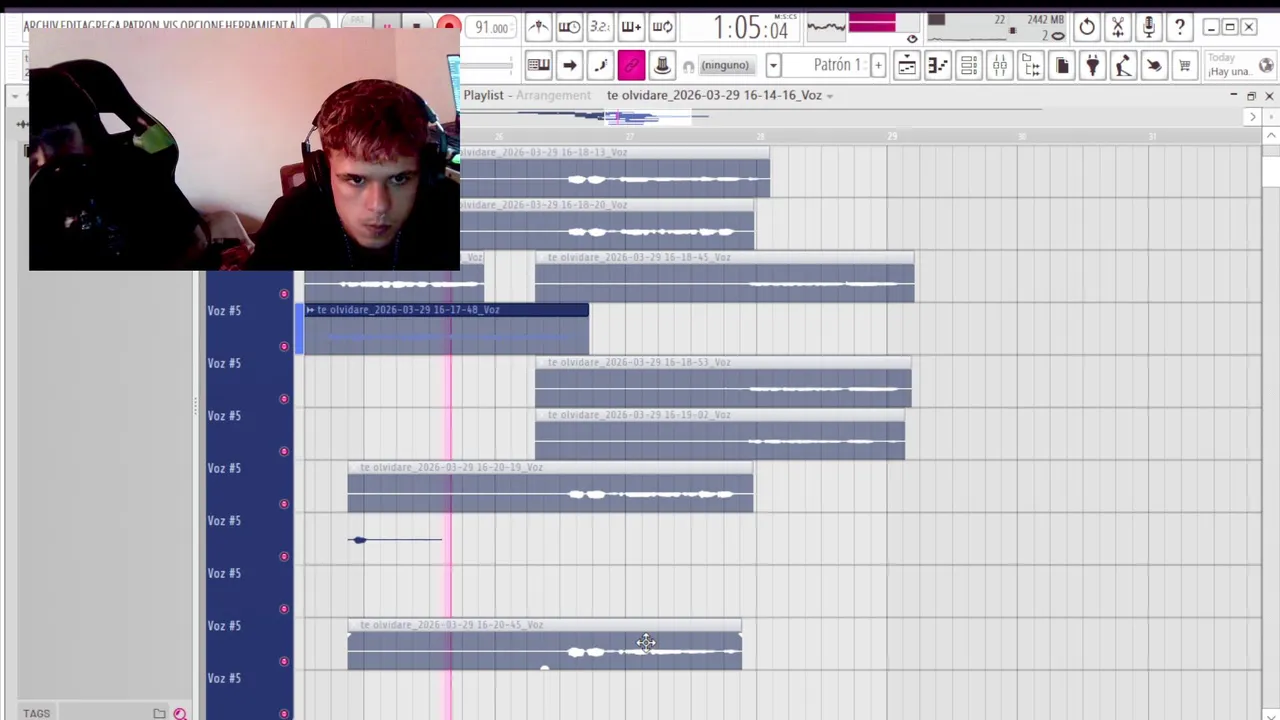The height and width of the screenshot is (720, 1280).
Task: Open the Piano roll view
Action: (x=937, y=66)
